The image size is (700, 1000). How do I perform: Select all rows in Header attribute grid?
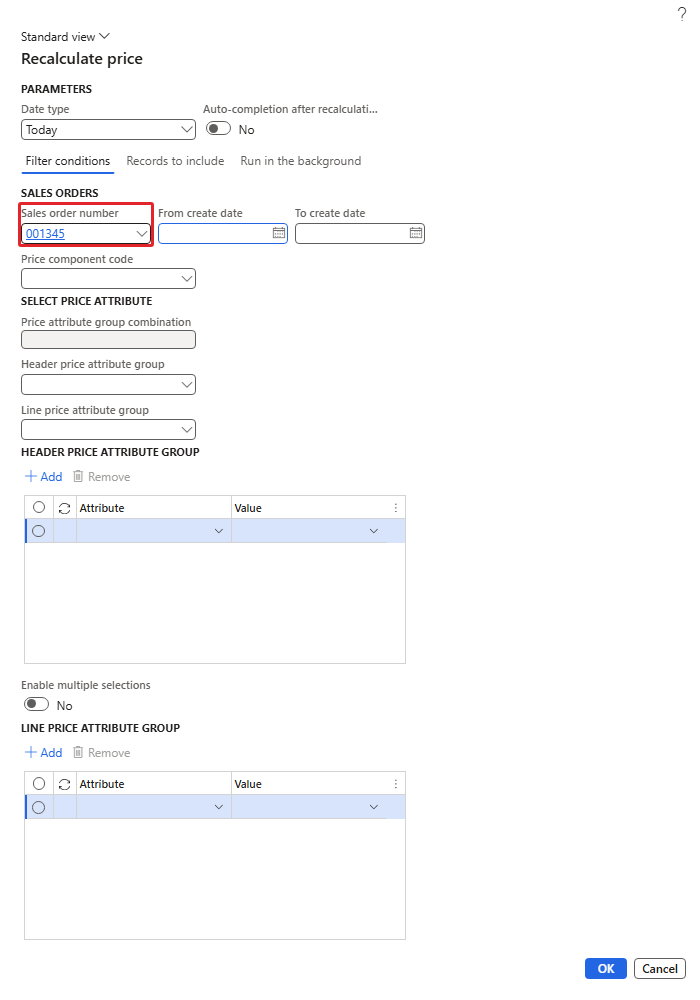pos(39,507)
